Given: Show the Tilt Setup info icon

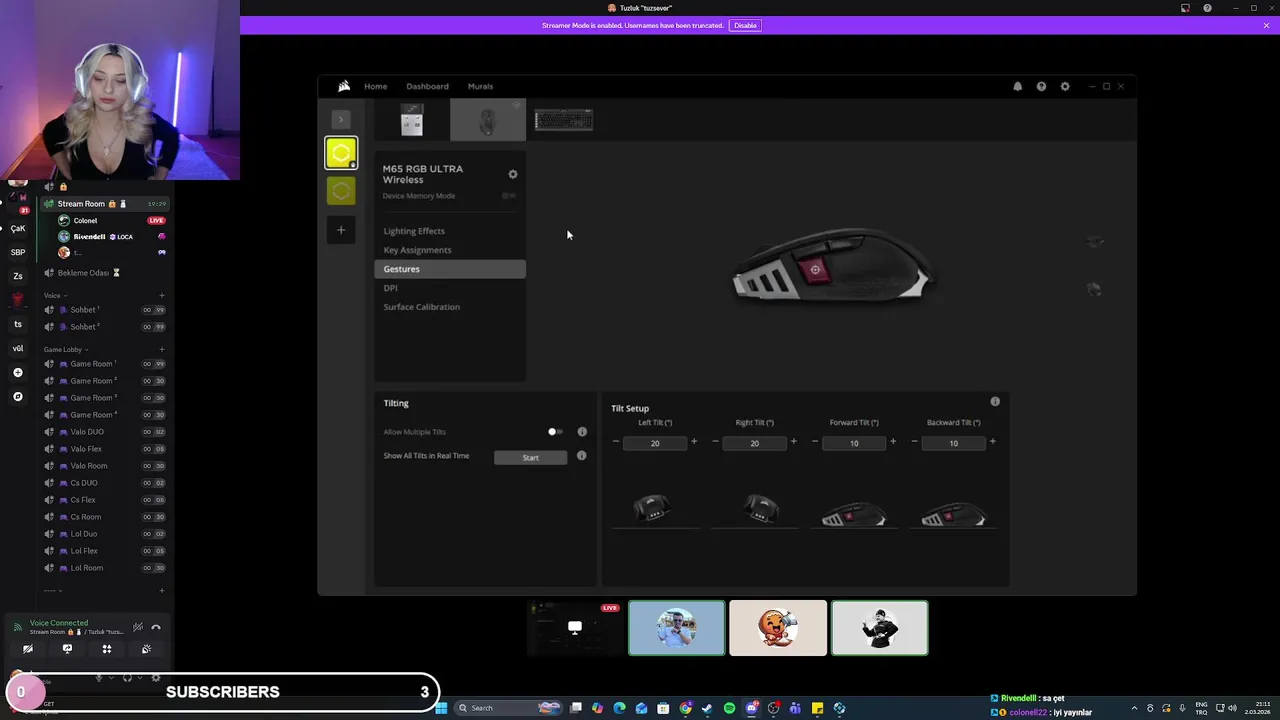Looking at the screenshot, I should pyautogui.click(x=995, y=401).
